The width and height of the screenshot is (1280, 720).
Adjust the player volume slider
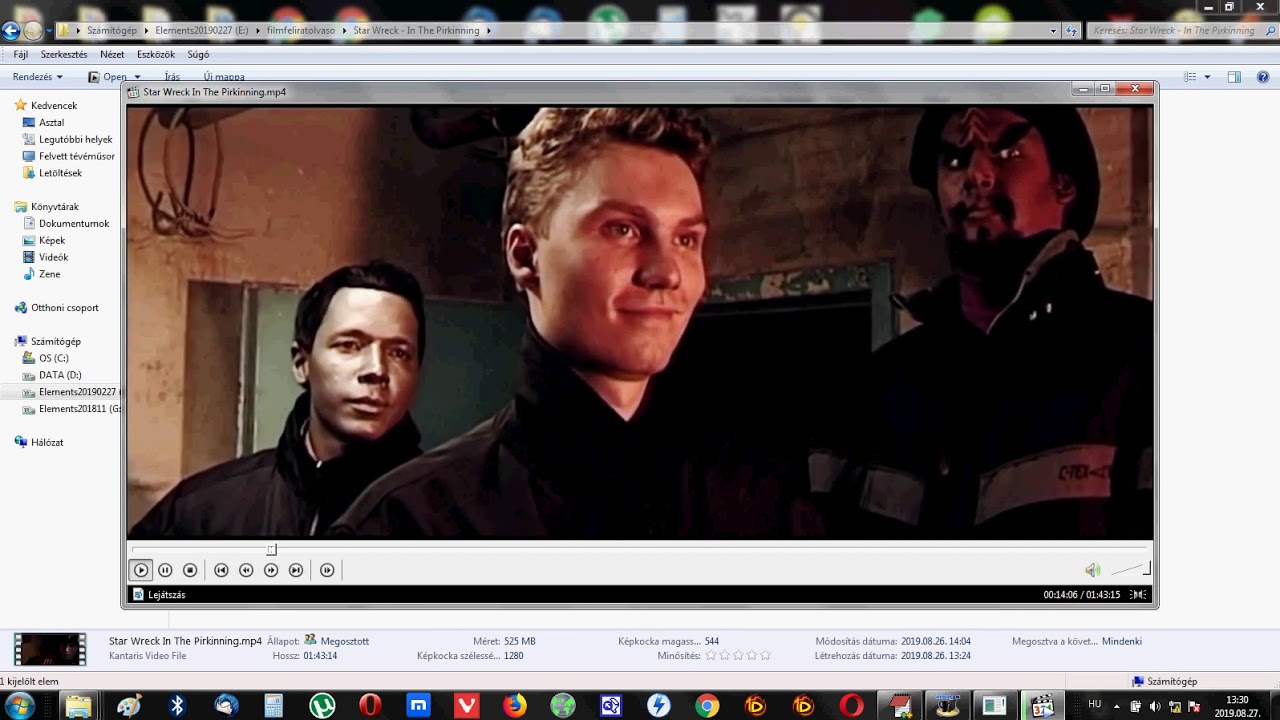(x=1131, y=569)
